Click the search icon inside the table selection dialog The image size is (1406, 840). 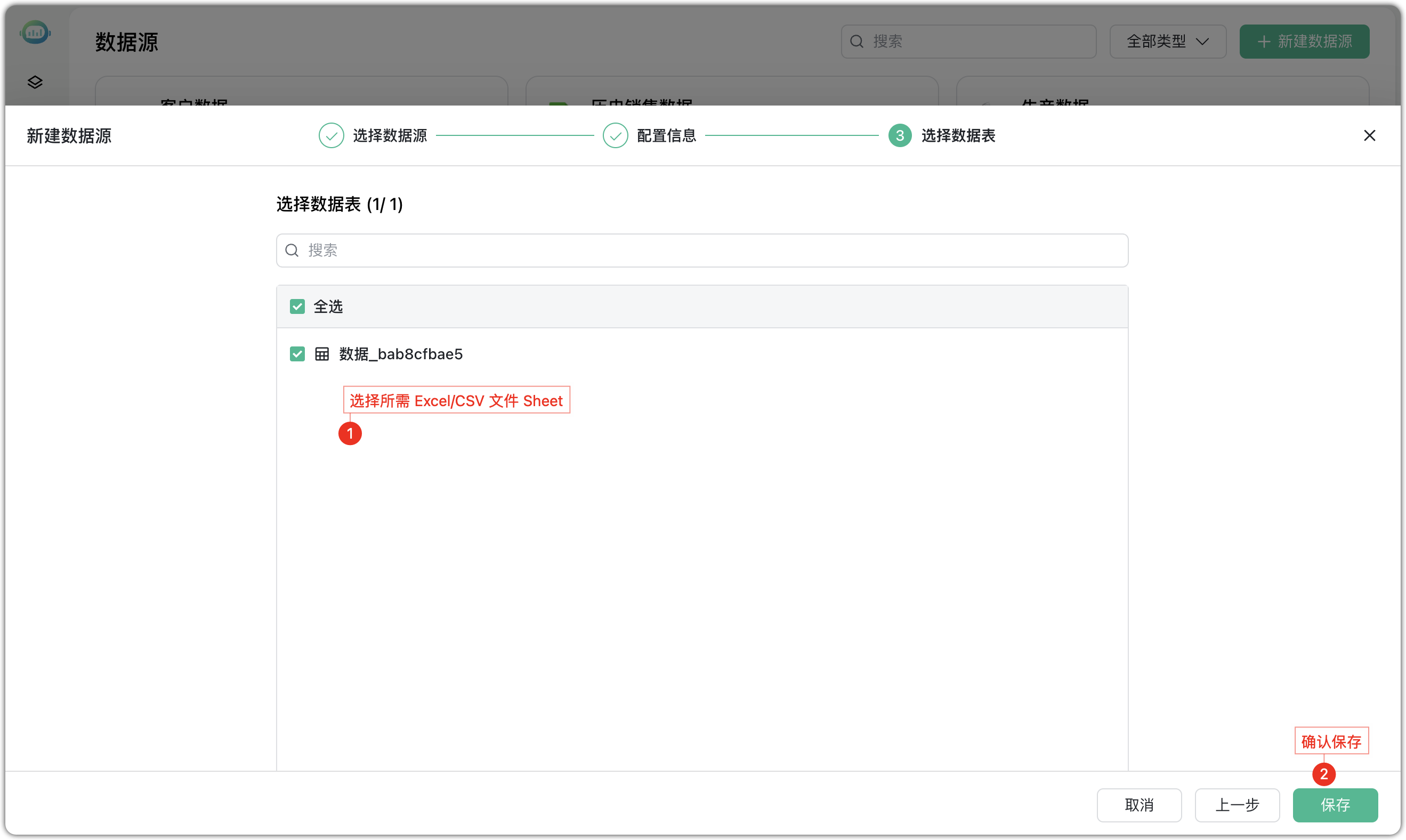293,249
